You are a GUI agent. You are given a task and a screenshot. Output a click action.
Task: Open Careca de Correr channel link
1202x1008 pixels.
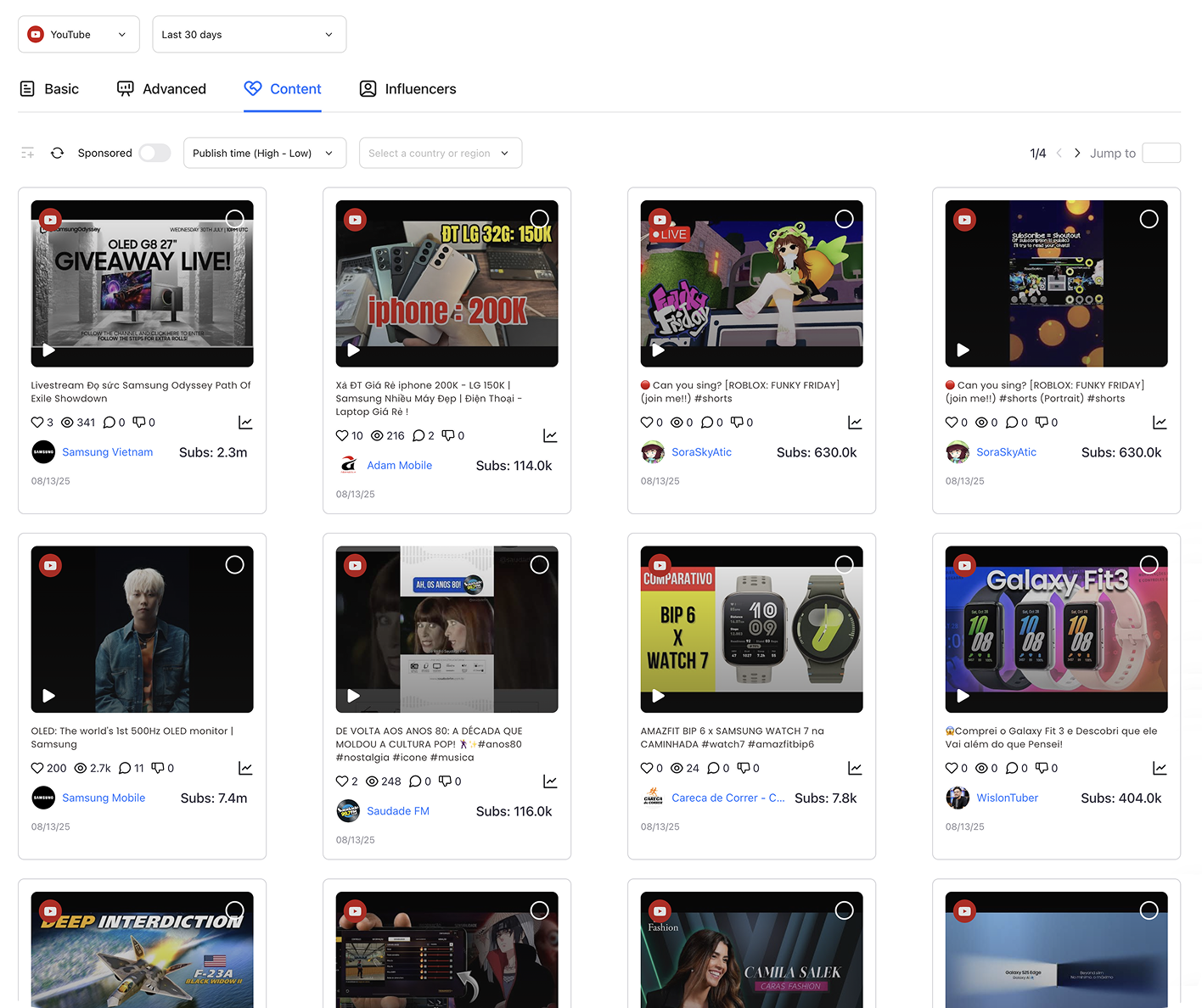tap(728, 798)
